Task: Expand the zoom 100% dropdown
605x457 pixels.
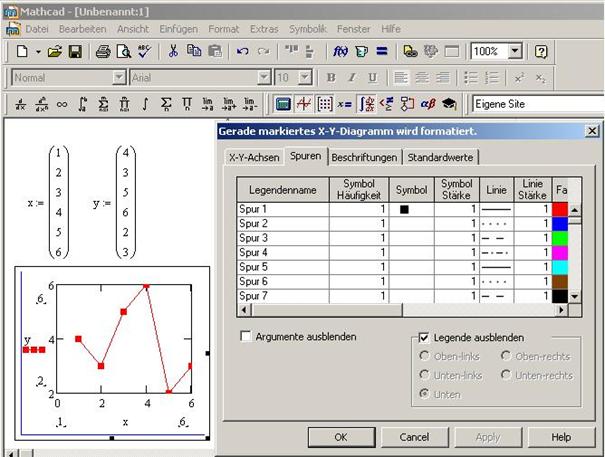Action: pos(515,51)
